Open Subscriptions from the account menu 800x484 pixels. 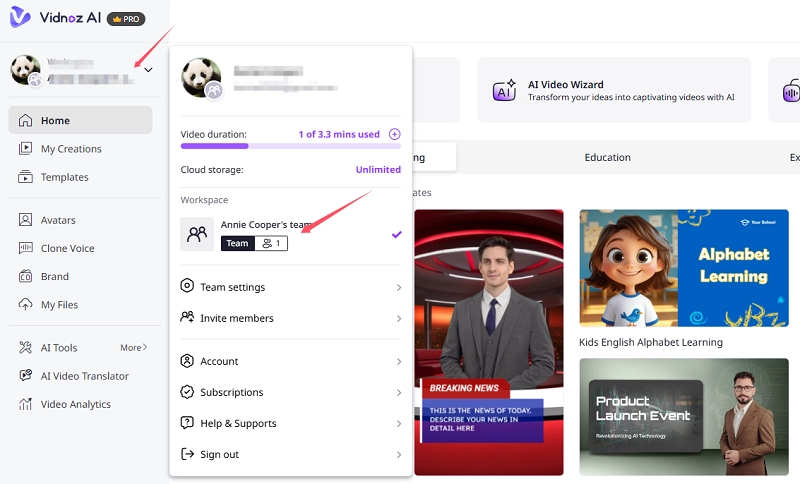point(291,392)
